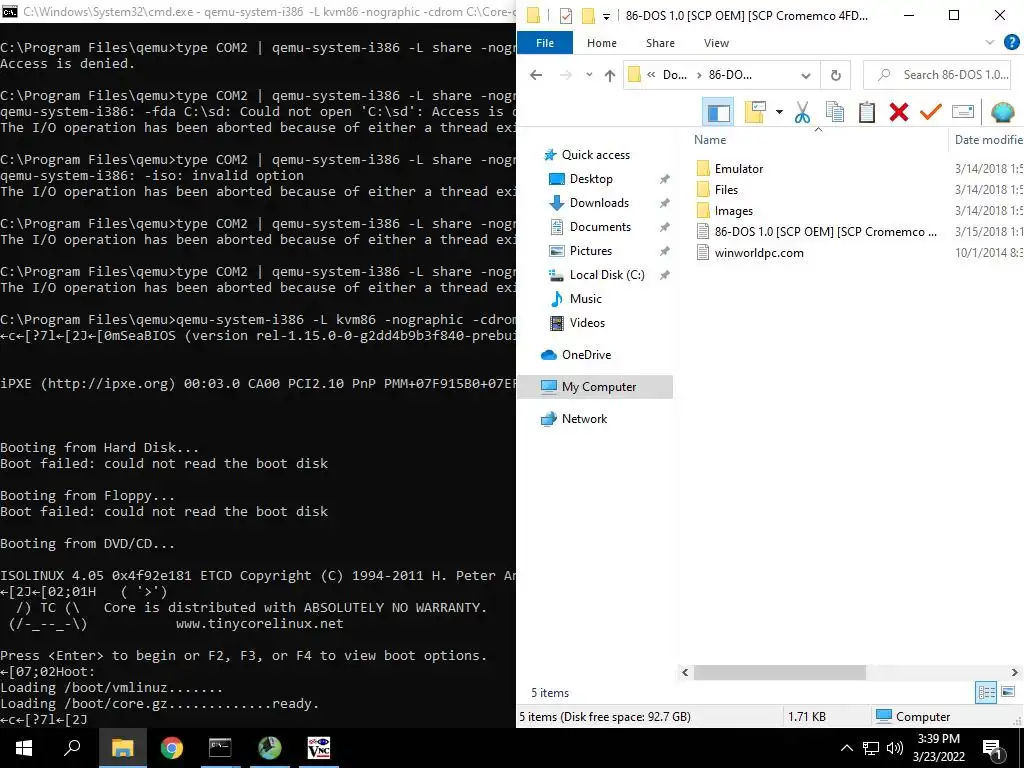The image size is (1024, 768).
Task: Select Network in the navigation pane
Action: coord(584,419)
